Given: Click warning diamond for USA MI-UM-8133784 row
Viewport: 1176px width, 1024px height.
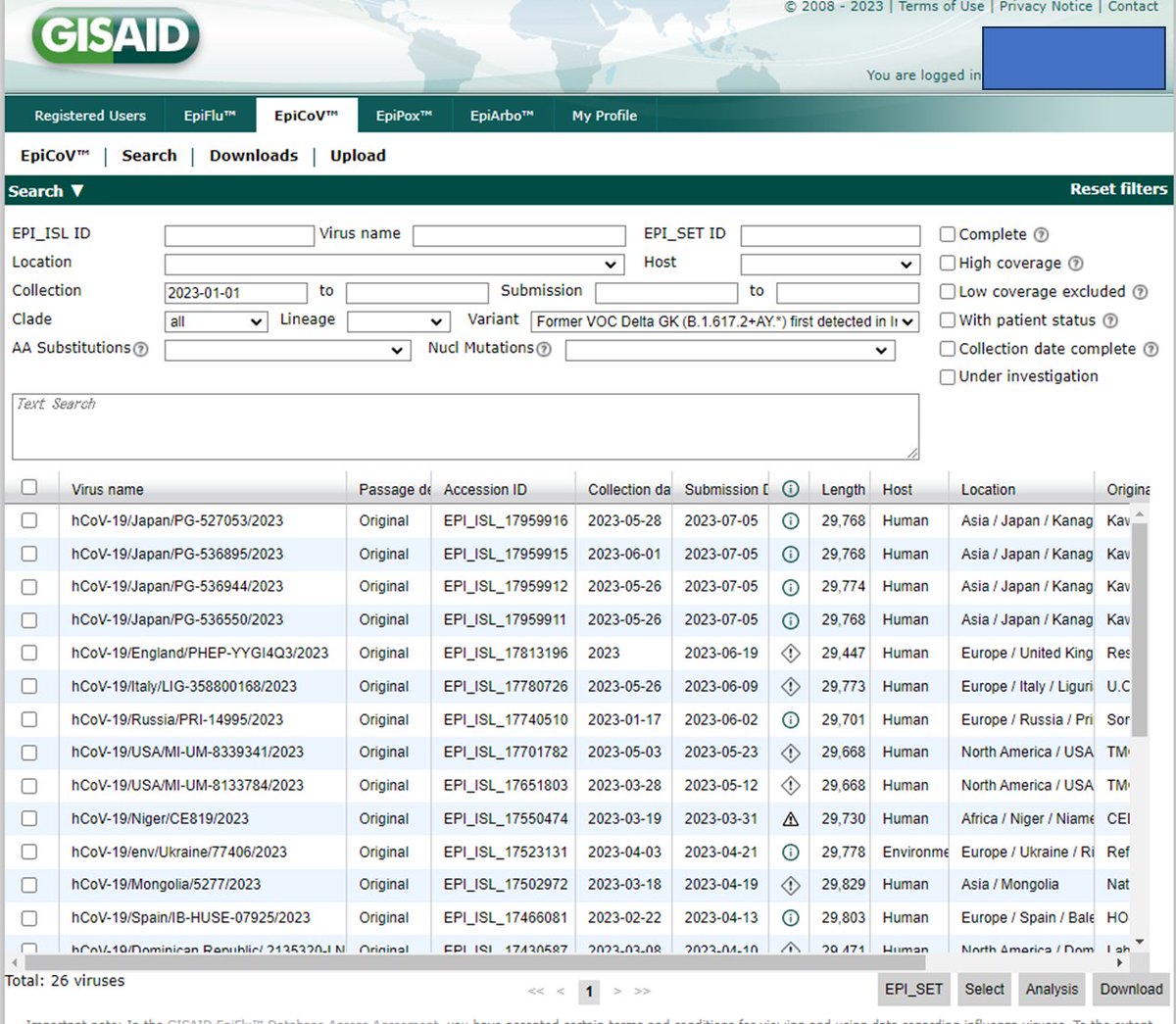Looking at the screenshot, I should point(791,786).
